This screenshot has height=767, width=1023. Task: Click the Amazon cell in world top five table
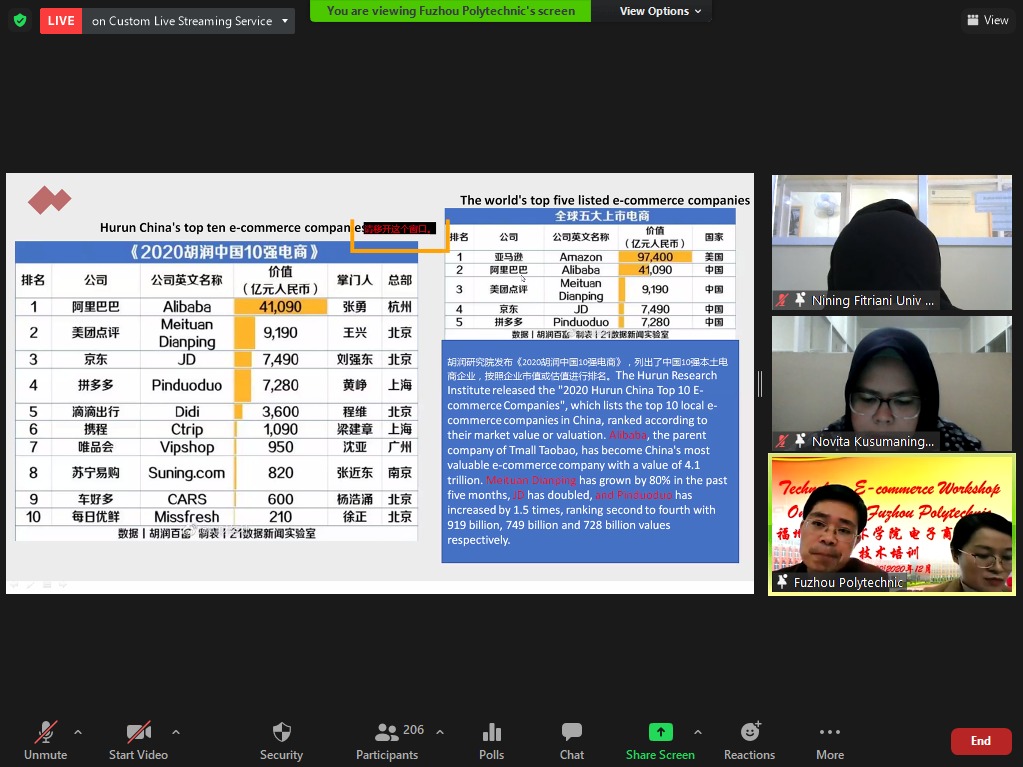pyautogui.click(x=581, y=257)
